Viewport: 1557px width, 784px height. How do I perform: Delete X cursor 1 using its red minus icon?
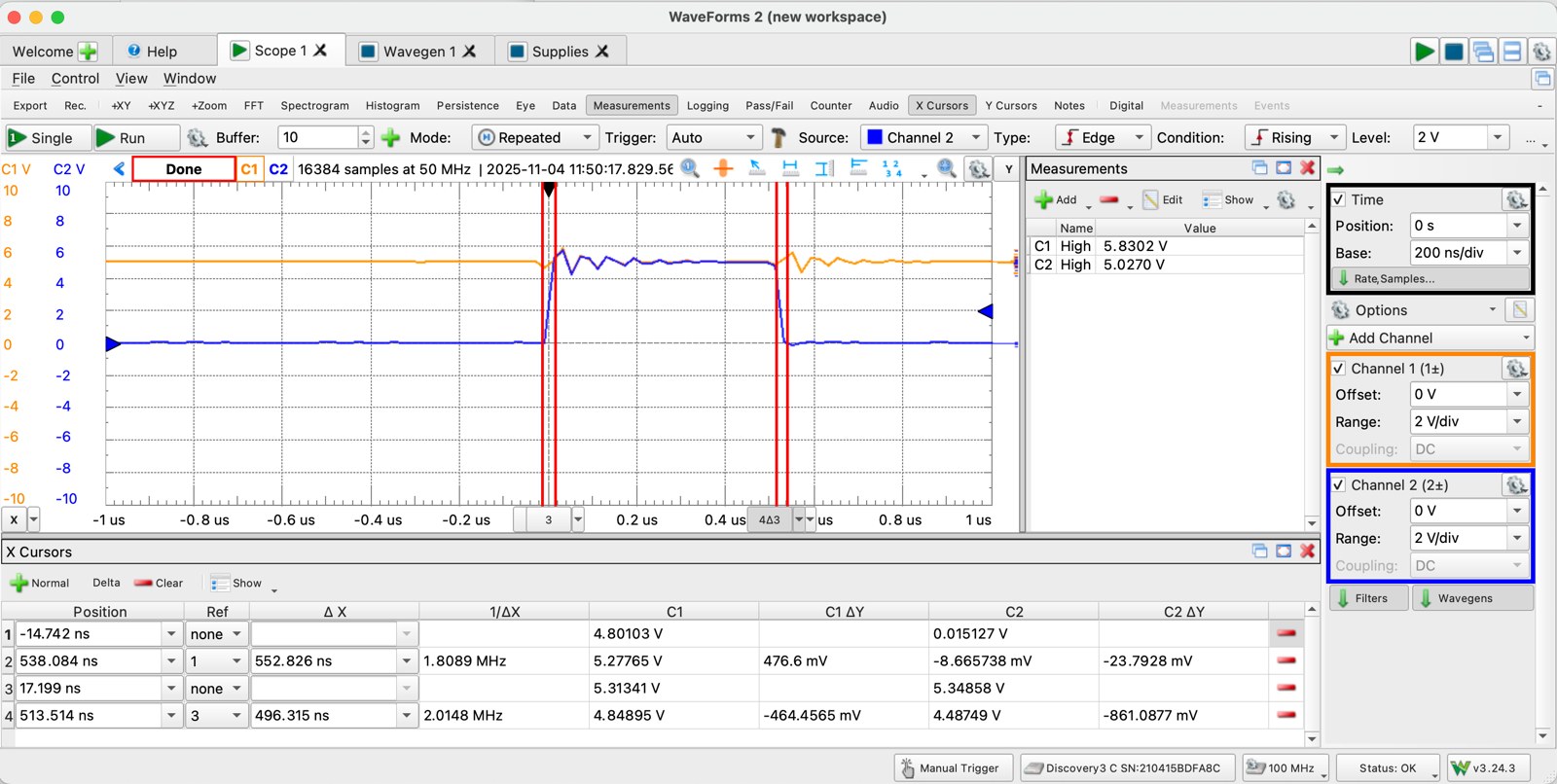tap(1286, 633)
